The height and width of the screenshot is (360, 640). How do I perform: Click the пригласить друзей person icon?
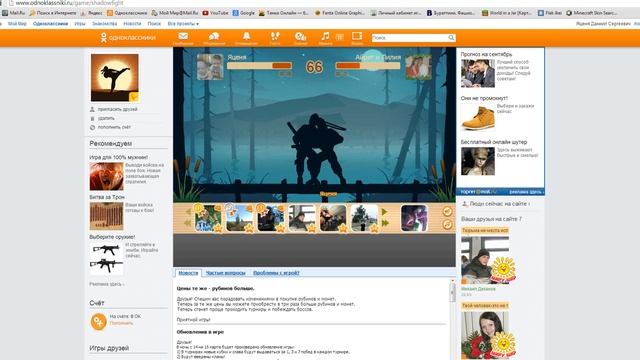pyautogui.click(x=92, y=109)
